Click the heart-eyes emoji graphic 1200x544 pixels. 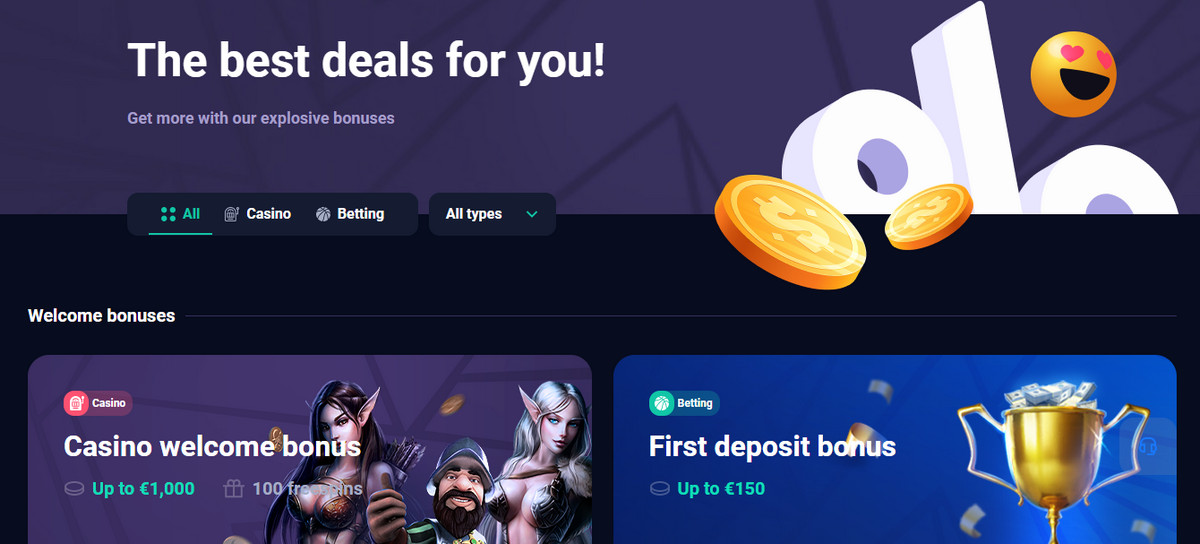point(1074,74)
